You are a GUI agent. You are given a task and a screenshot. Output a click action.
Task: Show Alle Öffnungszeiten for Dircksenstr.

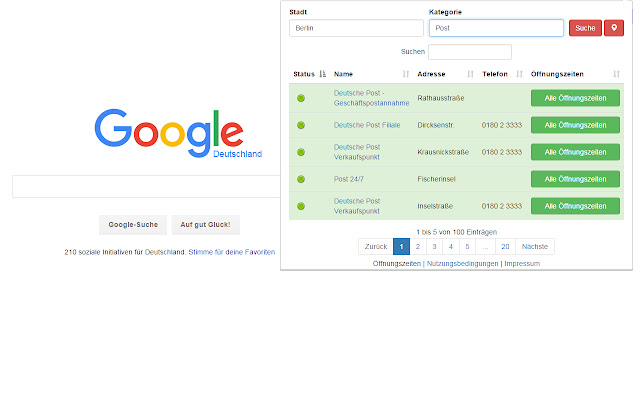pos(575,125)
